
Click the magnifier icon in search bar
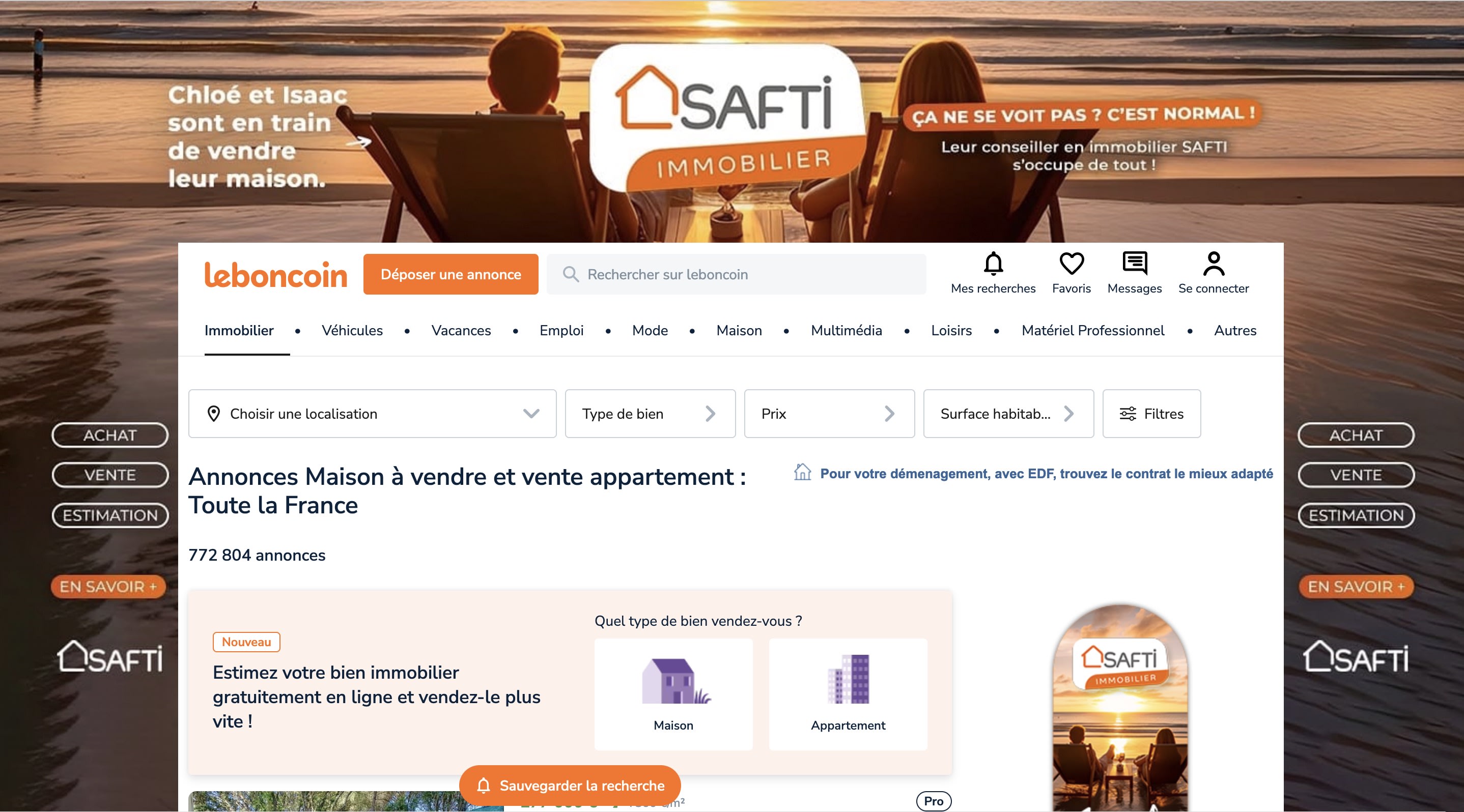coord(571,274)
